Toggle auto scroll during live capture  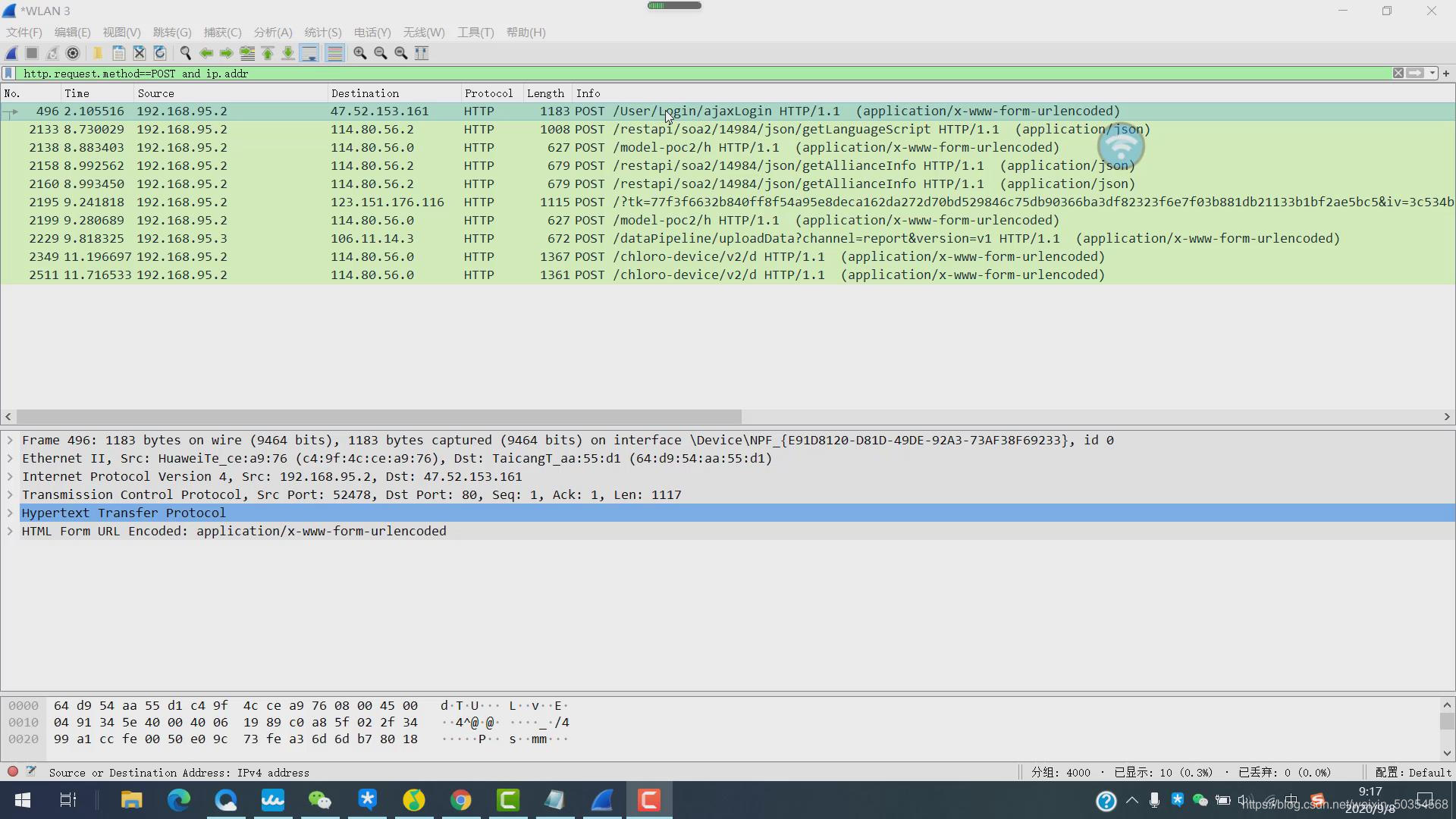click(x=309, y=53)
